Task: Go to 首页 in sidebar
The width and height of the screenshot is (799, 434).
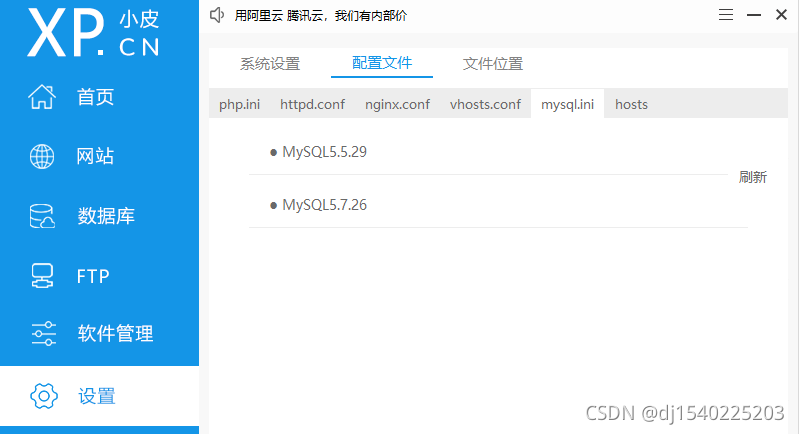Action: [x=95, y=97]
